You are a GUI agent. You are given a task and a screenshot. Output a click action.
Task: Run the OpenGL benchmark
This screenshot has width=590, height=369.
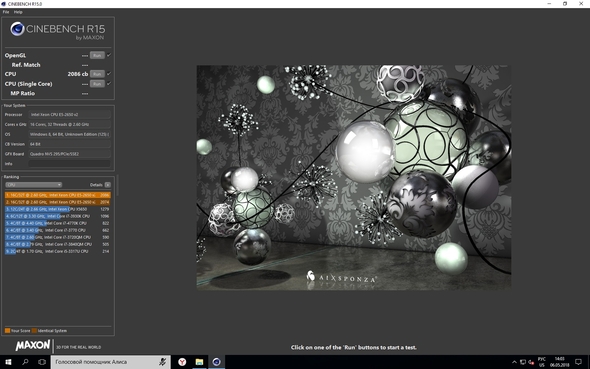(97, 55)
